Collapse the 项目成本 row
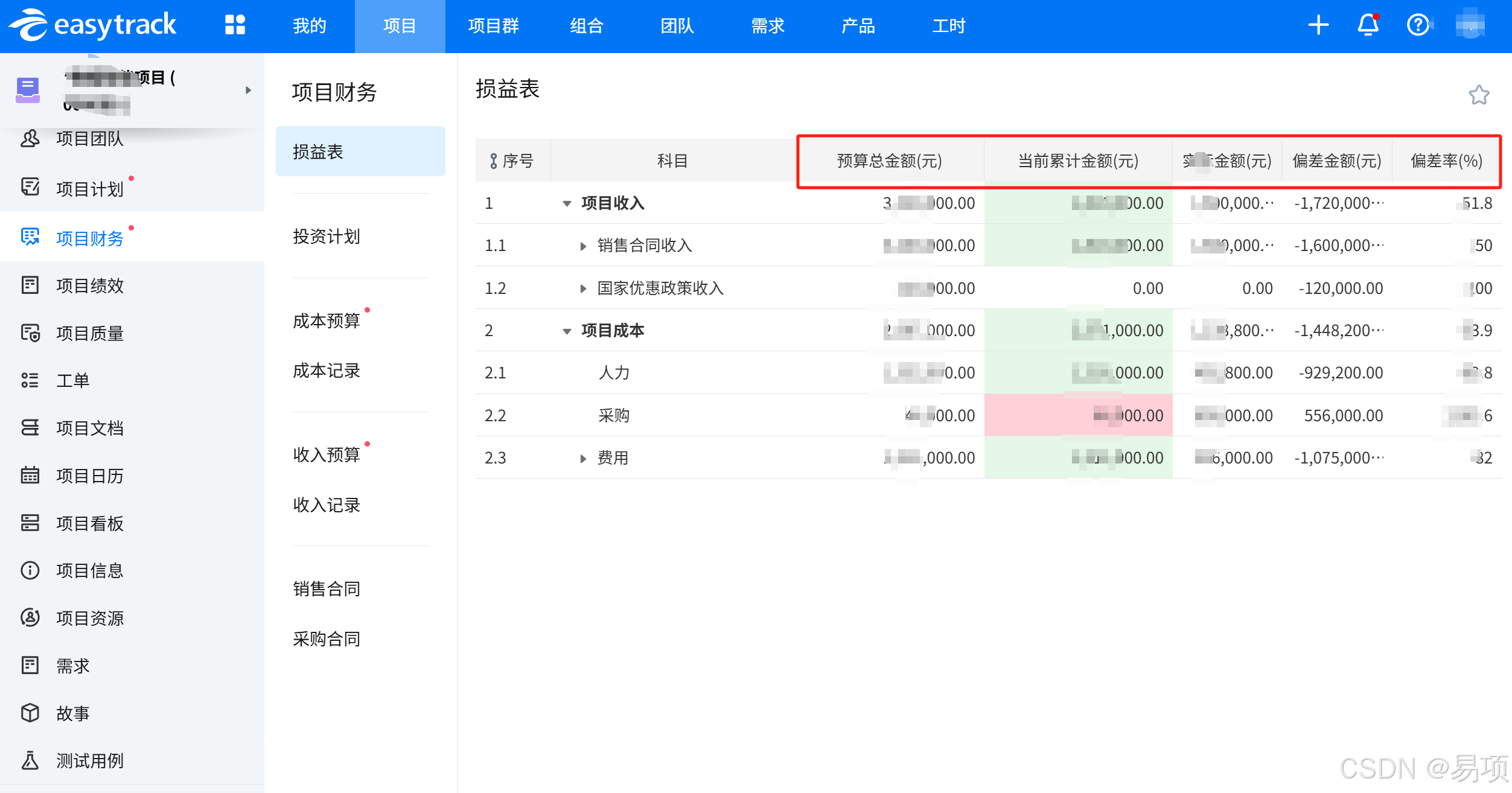The width and height of the screenshot is (1512, 793). (566, 331)
